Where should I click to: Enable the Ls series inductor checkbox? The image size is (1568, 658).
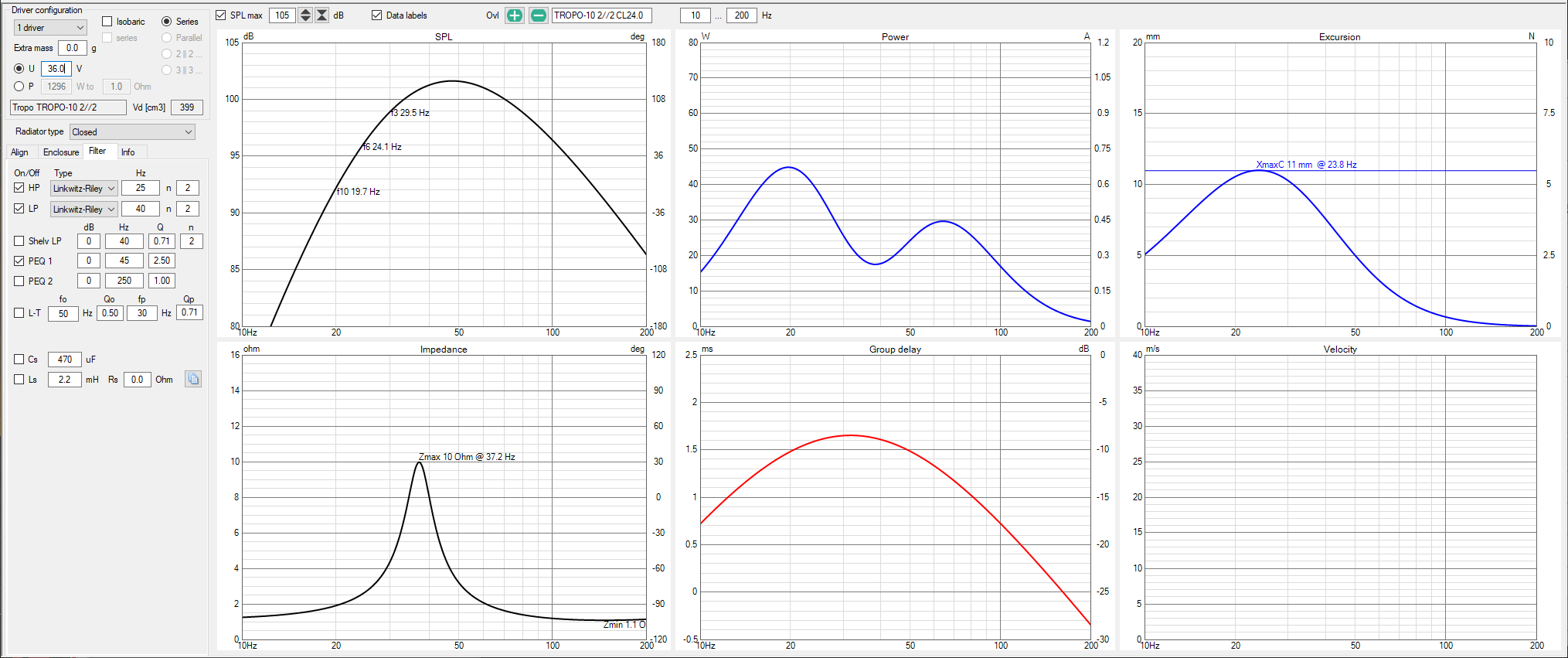point(19,380)
